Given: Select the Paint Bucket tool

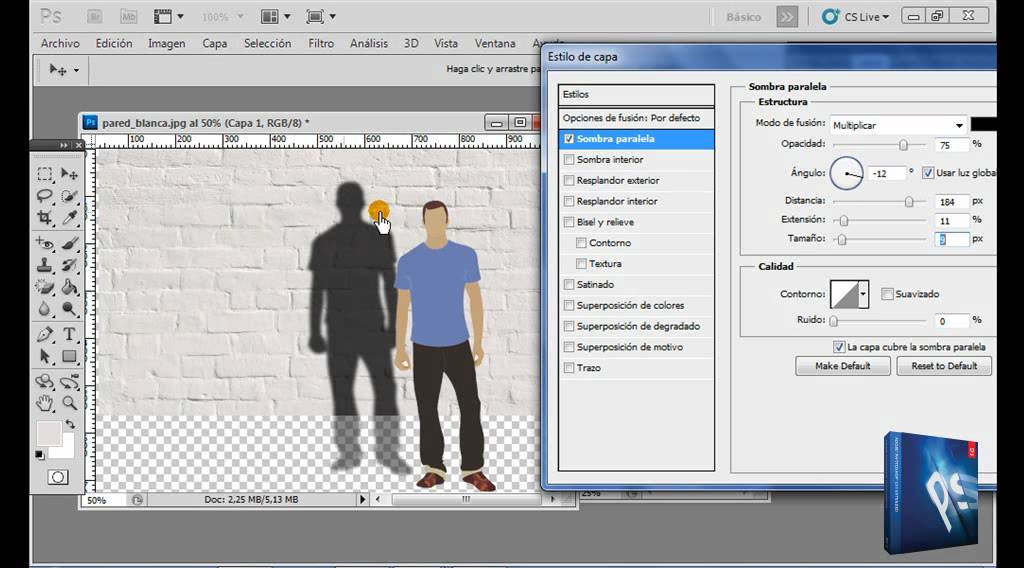Looking at the screenshot, I should 69,287.
